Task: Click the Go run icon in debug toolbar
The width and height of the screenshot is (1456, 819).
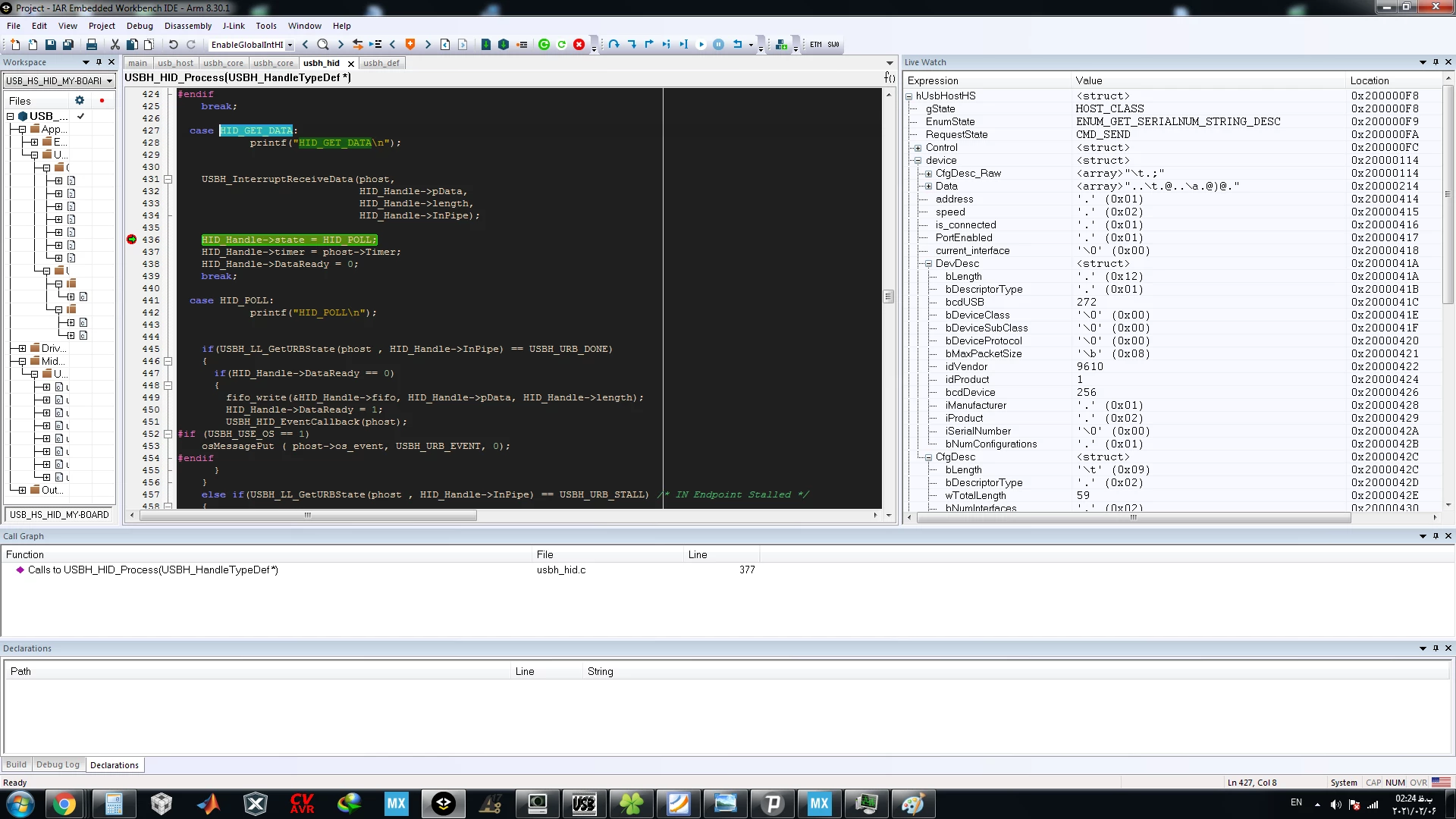Action: tap(701, 45)
